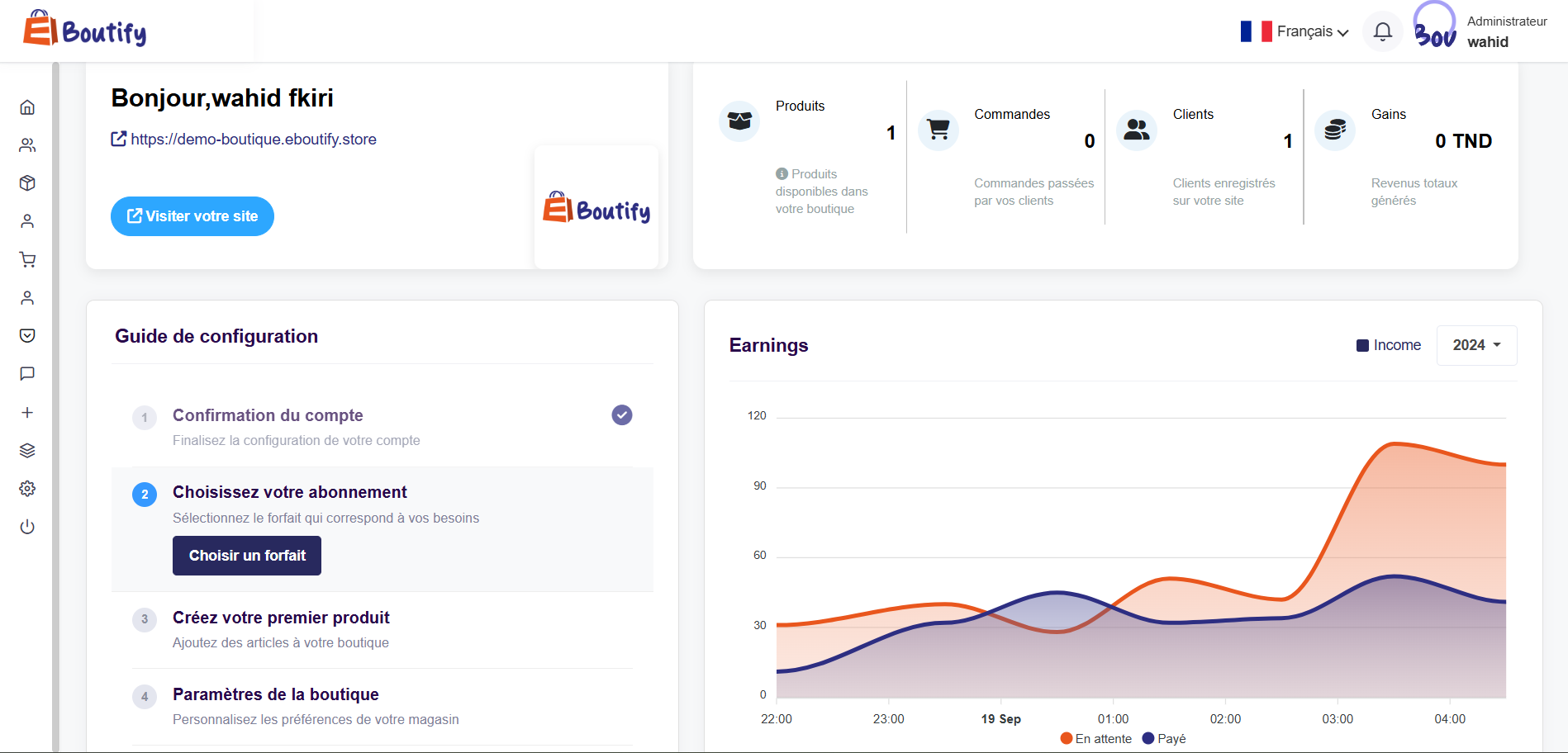Click the Income legend color swatch
Image resolution: width=1568 pixels, height=753 pixels.
coord(1362,345)
